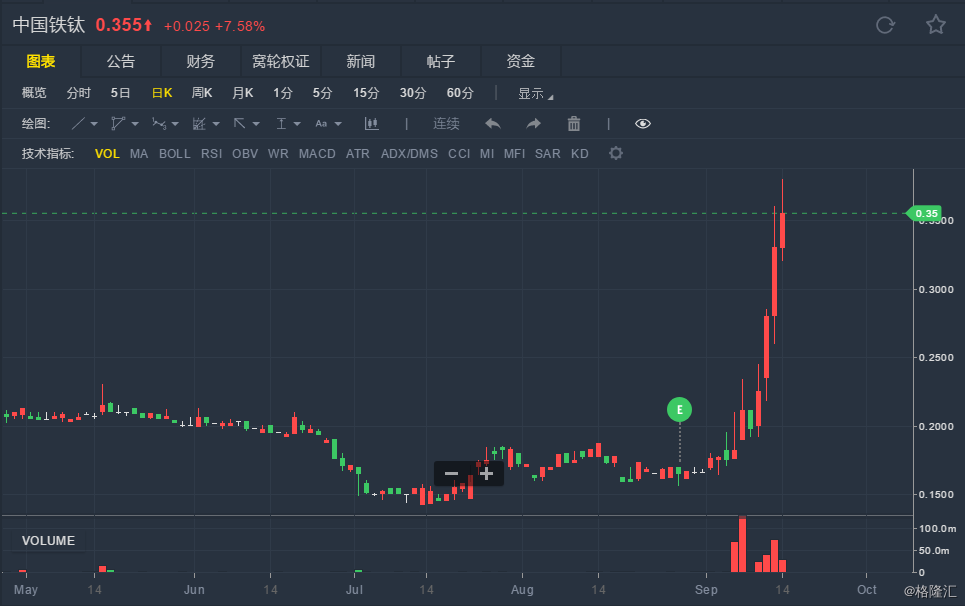Zoom out chart with minus button

click(x=451, y=473)
